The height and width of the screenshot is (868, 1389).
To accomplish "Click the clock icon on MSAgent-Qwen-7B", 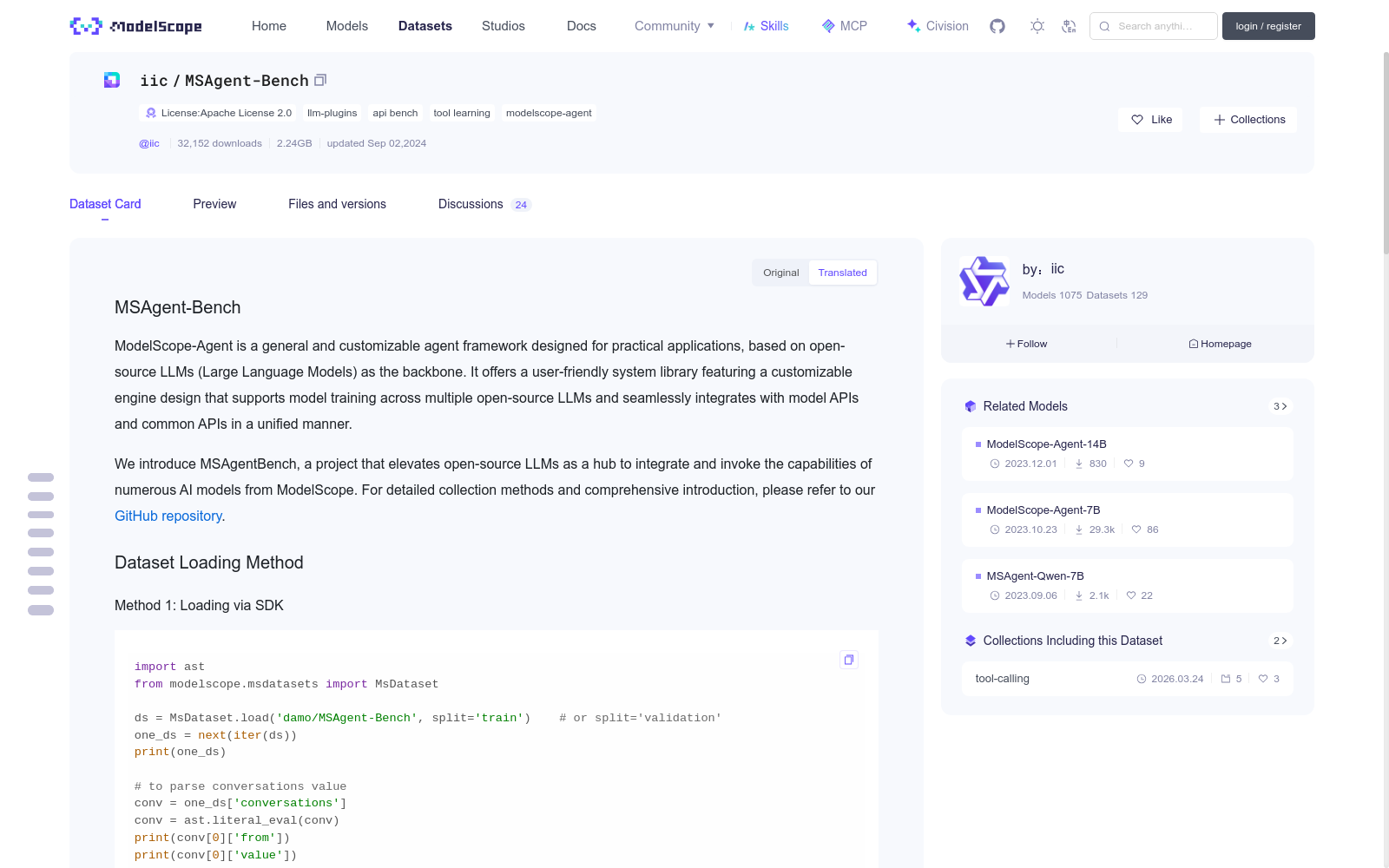I will click(995, 595).
